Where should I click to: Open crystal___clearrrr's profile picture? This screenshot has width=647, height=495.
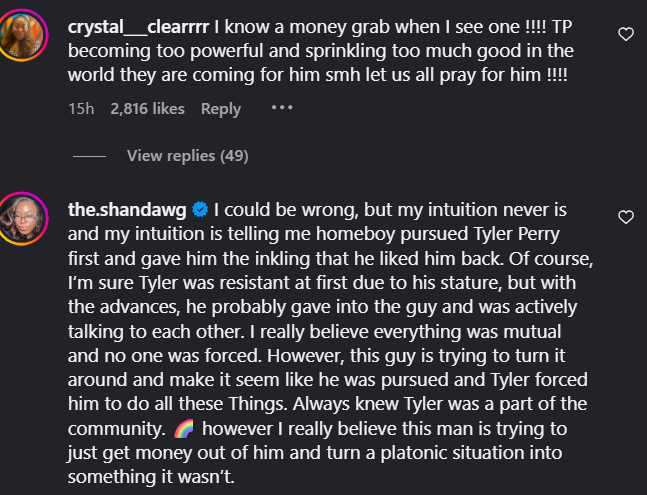coord(35,40)
